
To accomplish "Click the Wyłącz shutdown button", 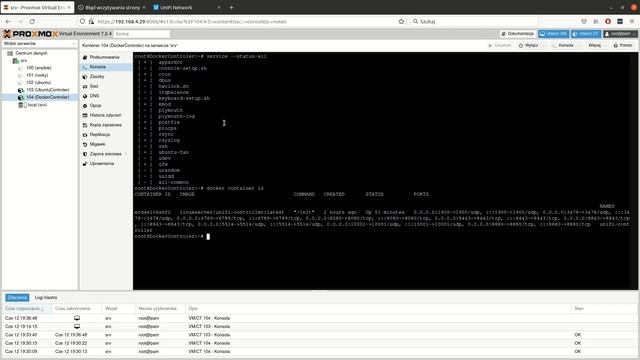I will (x=529, y=45).
